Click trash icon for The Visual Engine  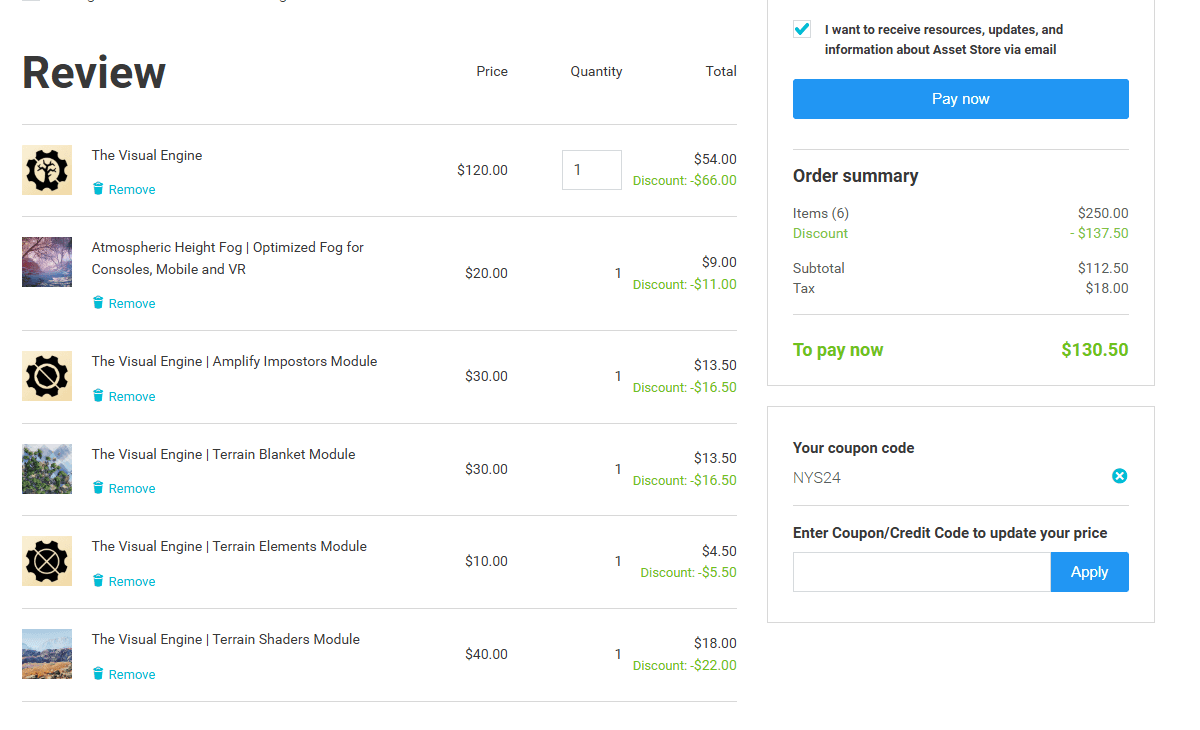point(98,189)
